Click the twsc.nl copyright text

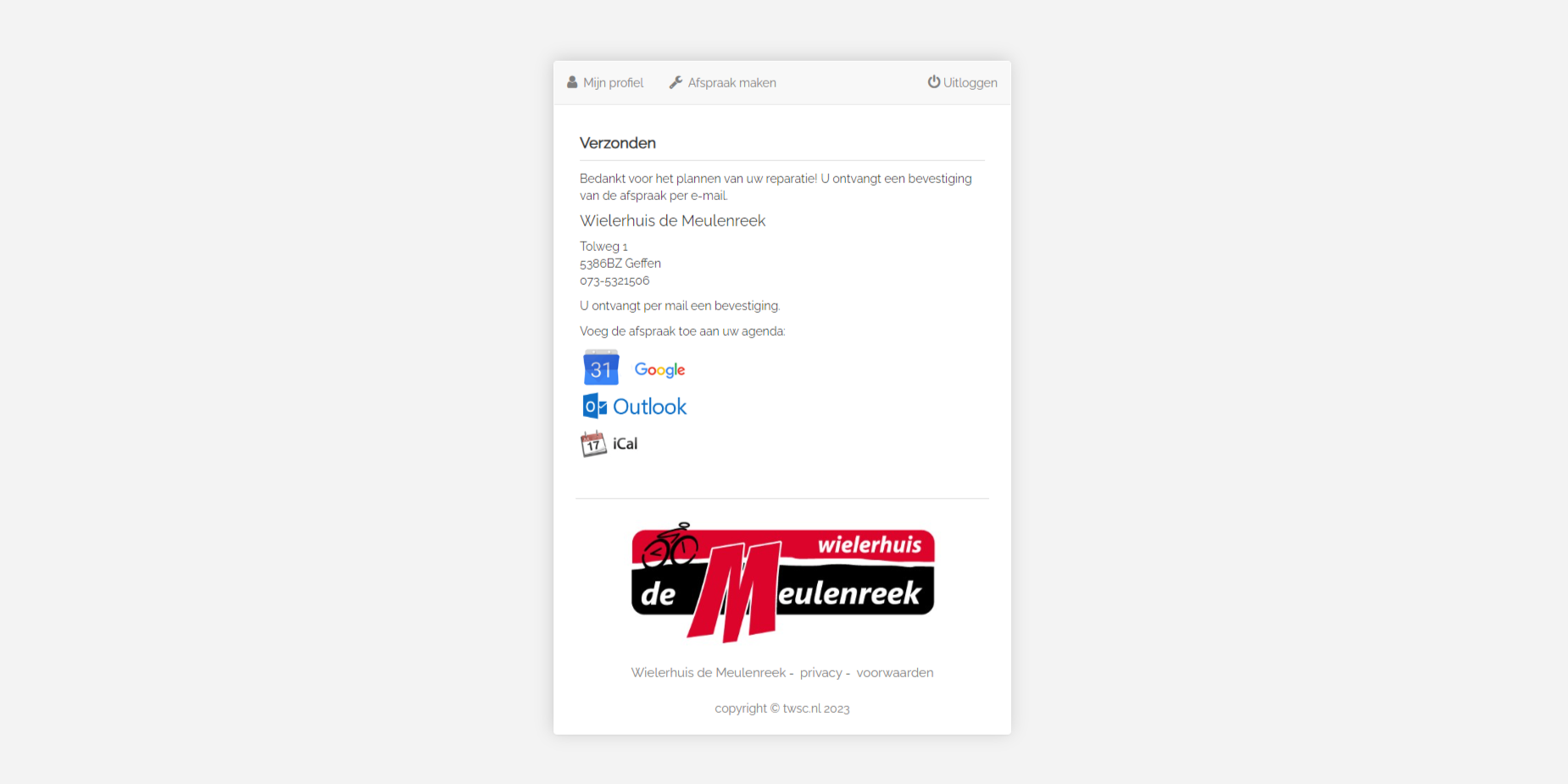pos(782,709)
